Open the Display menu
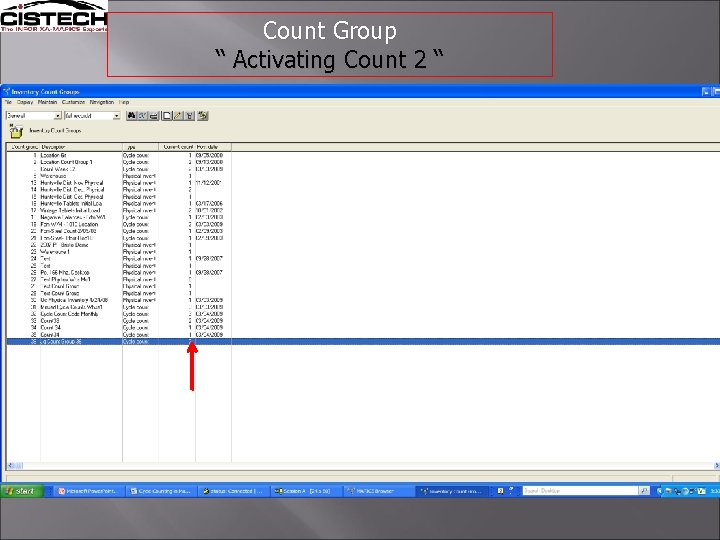720x540 pixels. click(x=25, y=102)
